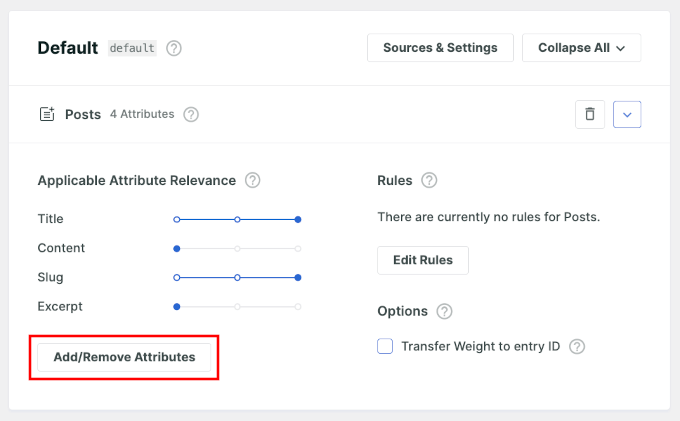
Task: Collapse the Posts section with chevron button
Action: click(x=627, y=114)
